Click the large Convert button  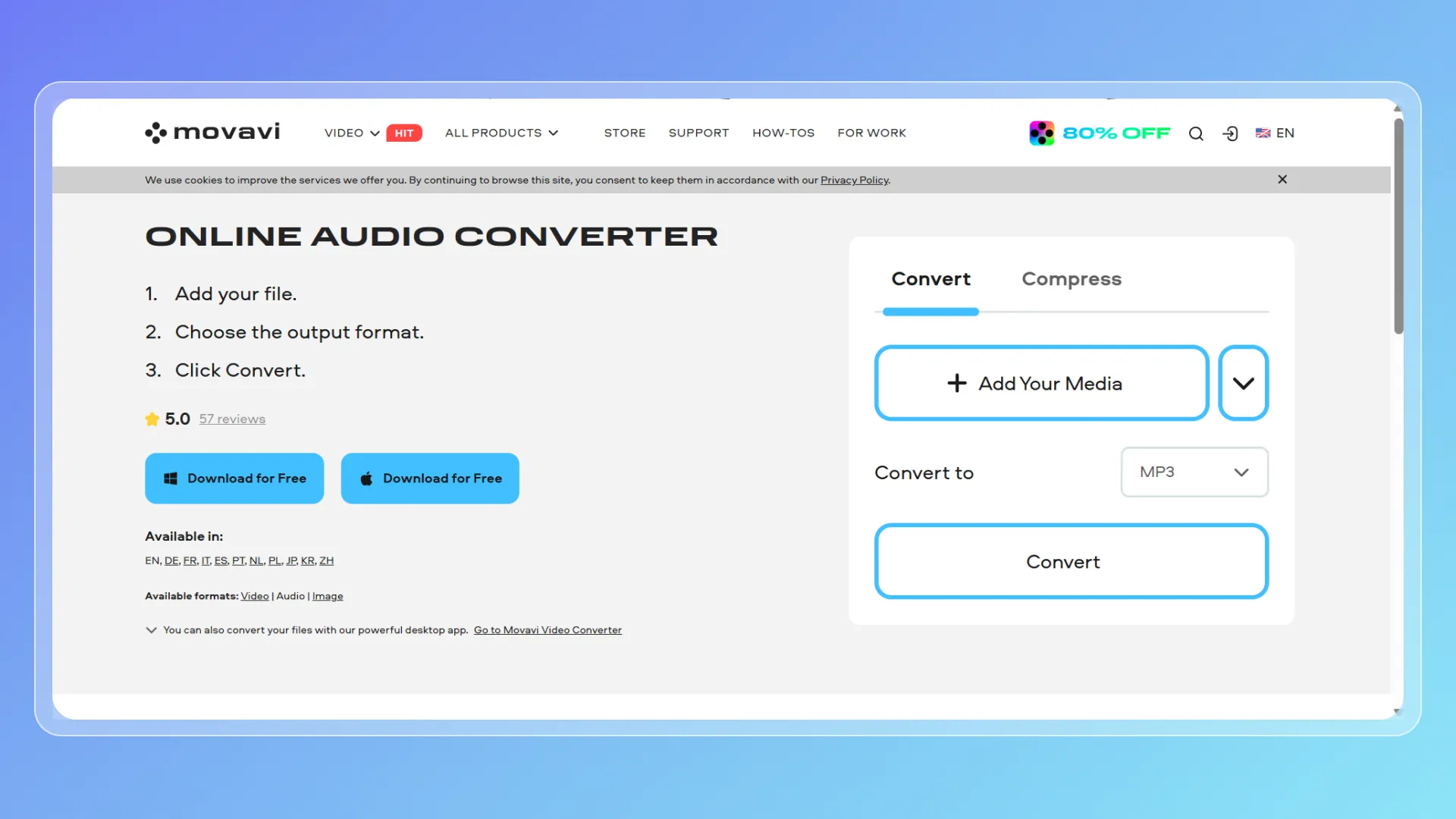click(1071, 561)
